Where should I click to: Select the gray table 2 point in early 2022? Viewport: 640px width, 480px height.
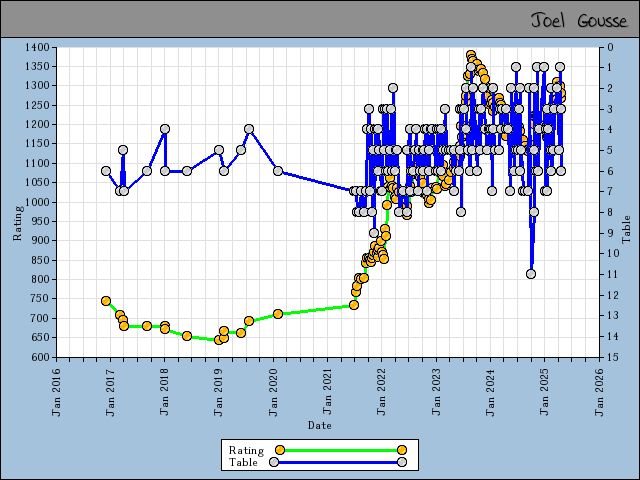tap(393, 88)
